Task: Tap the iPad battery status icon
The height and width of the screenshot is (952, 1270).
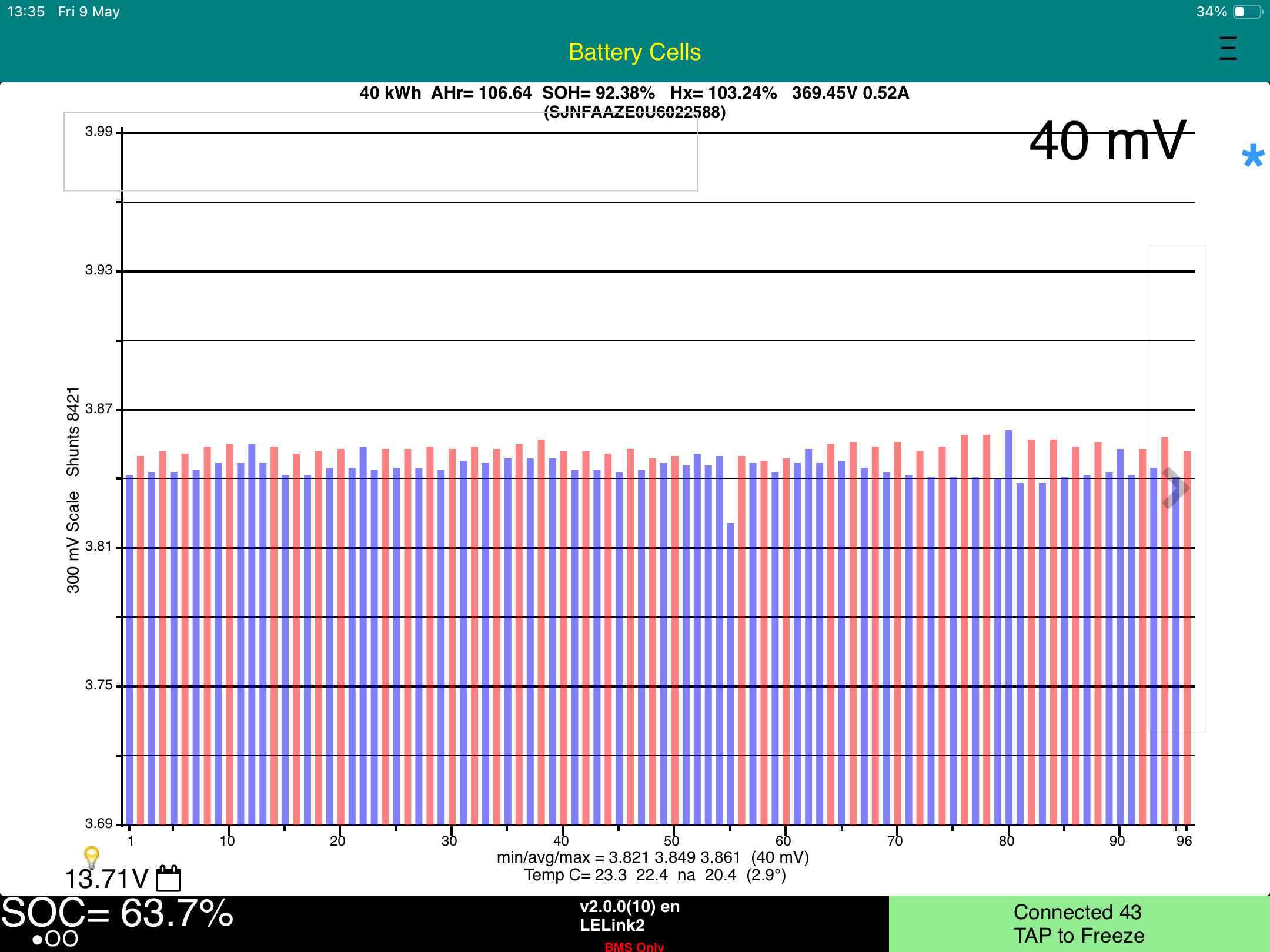Action: pyautogui.click(x=1248, y=12)
